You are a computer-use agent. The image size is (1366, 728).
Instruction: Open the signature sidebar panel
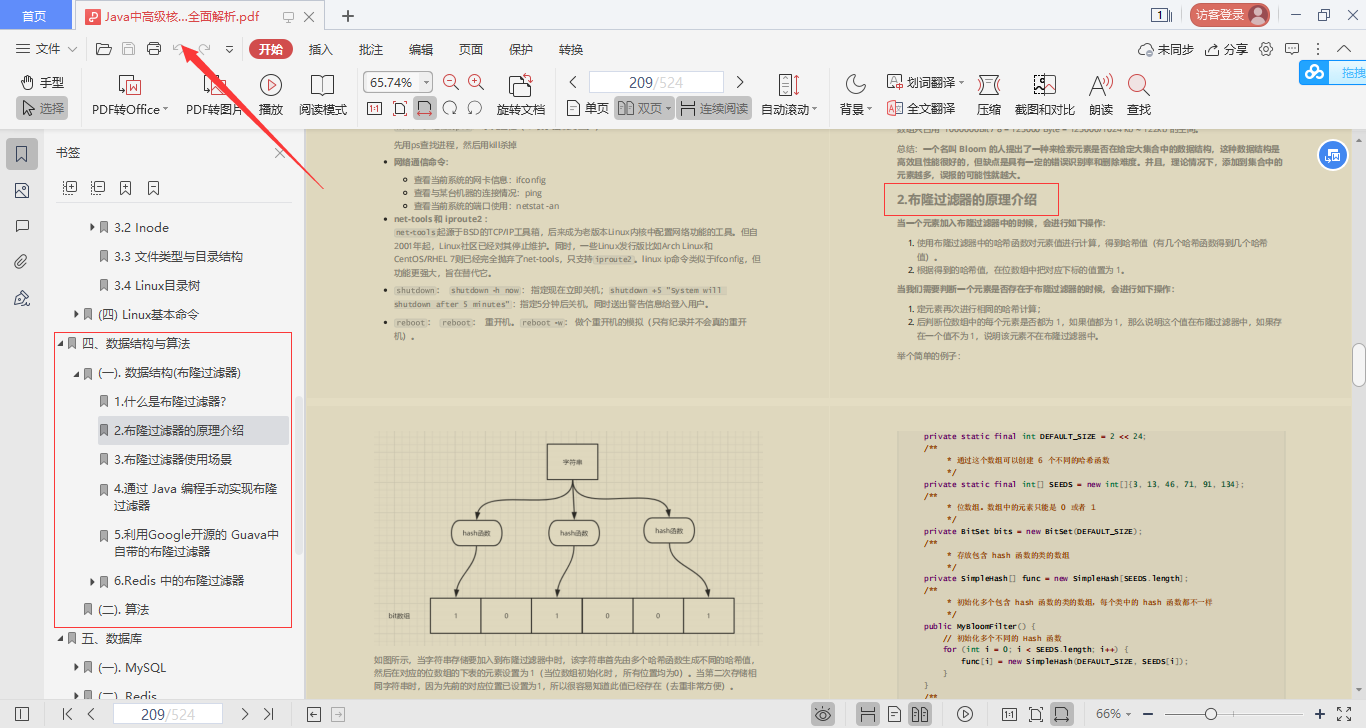pos(22,298)
